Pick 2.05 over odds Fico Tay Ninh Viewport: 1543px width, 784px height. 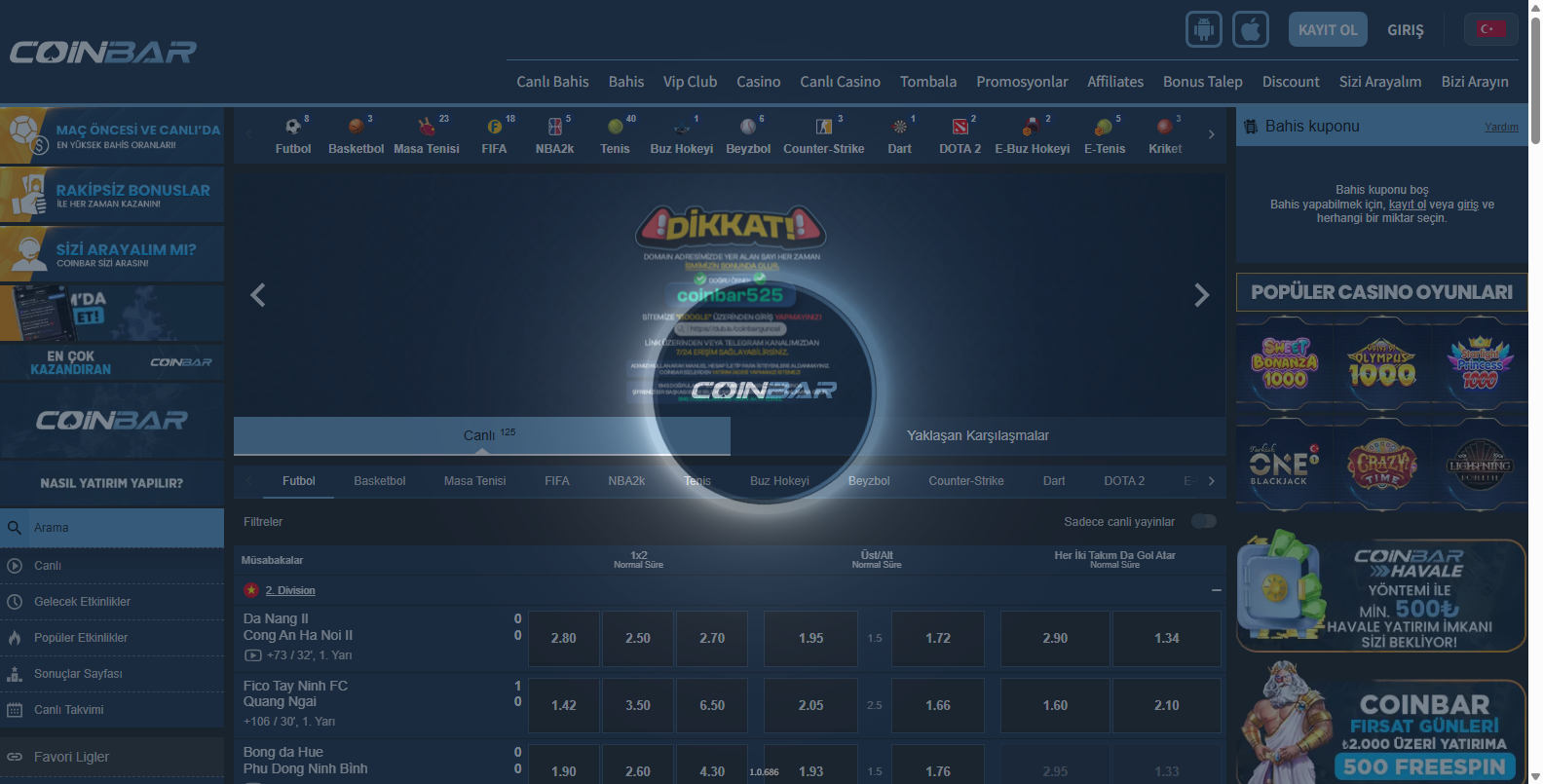click(x=810, y=705)
